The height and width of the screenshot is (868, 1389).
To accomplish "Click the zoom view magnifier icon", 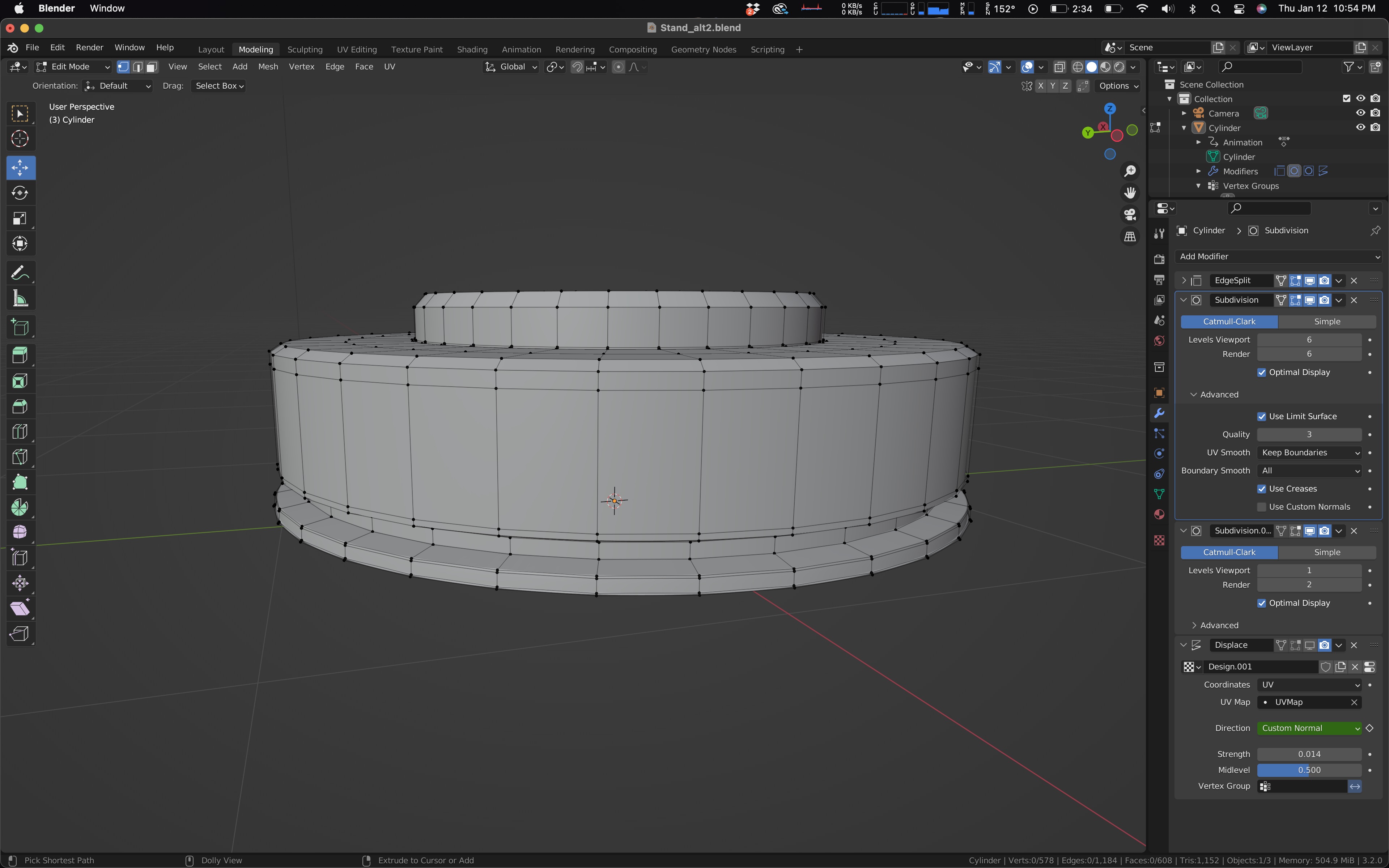I will 1130,171.
